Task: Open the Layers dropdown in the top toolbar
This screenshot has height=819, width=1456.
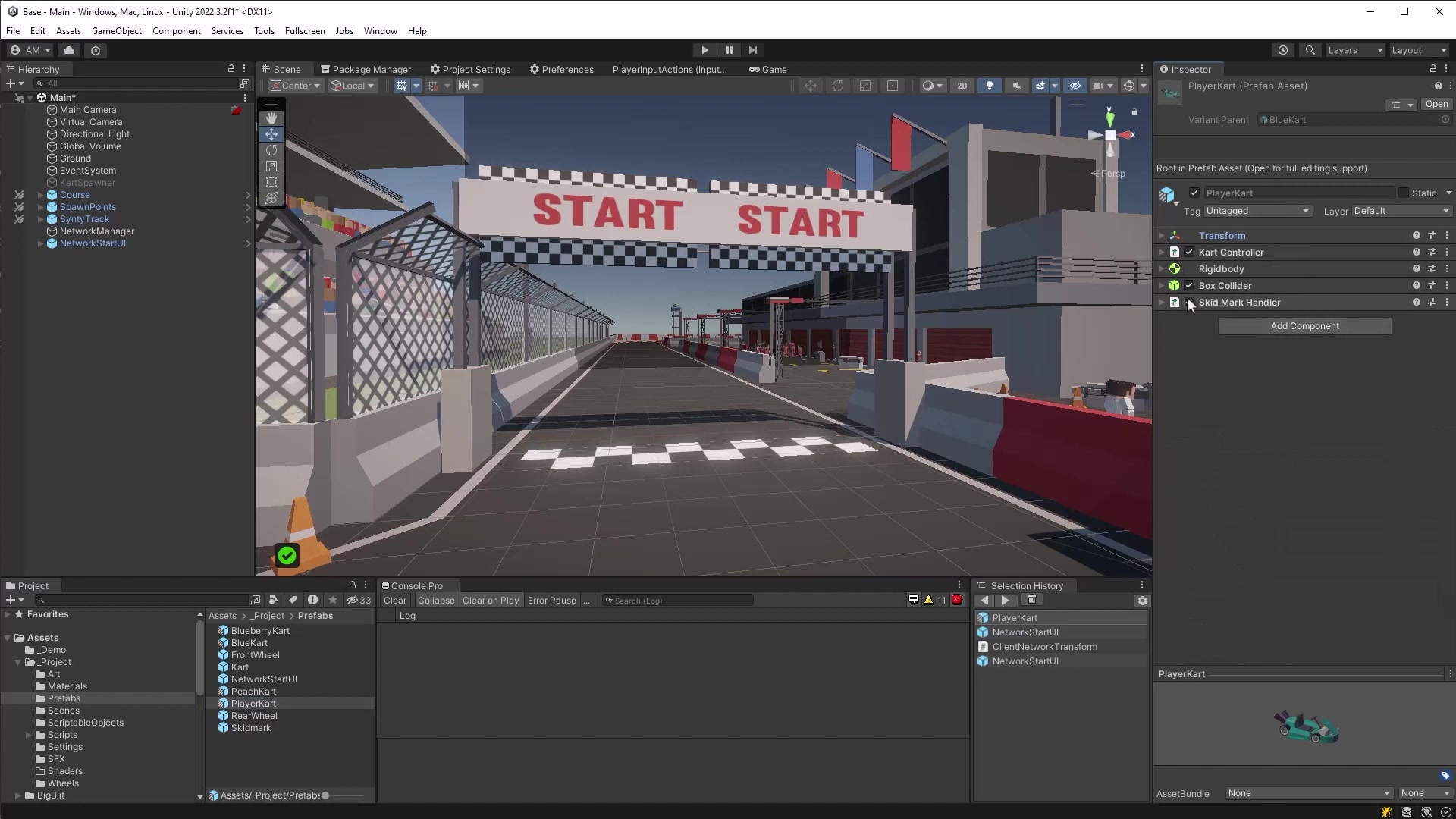Action: coord(1354,50)
